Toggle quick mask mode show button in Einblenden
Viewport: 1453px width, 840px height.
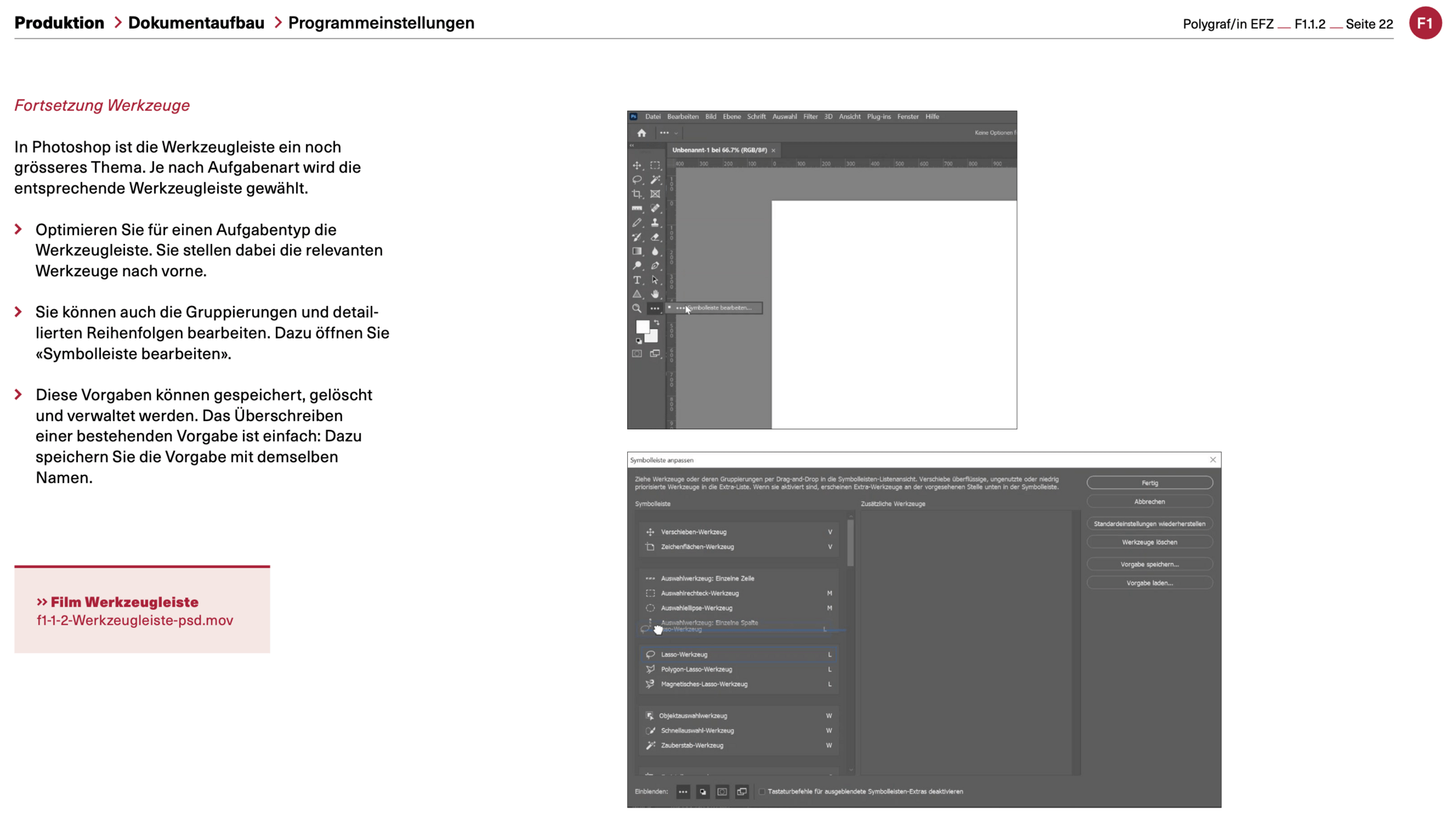tap(722, 791)
